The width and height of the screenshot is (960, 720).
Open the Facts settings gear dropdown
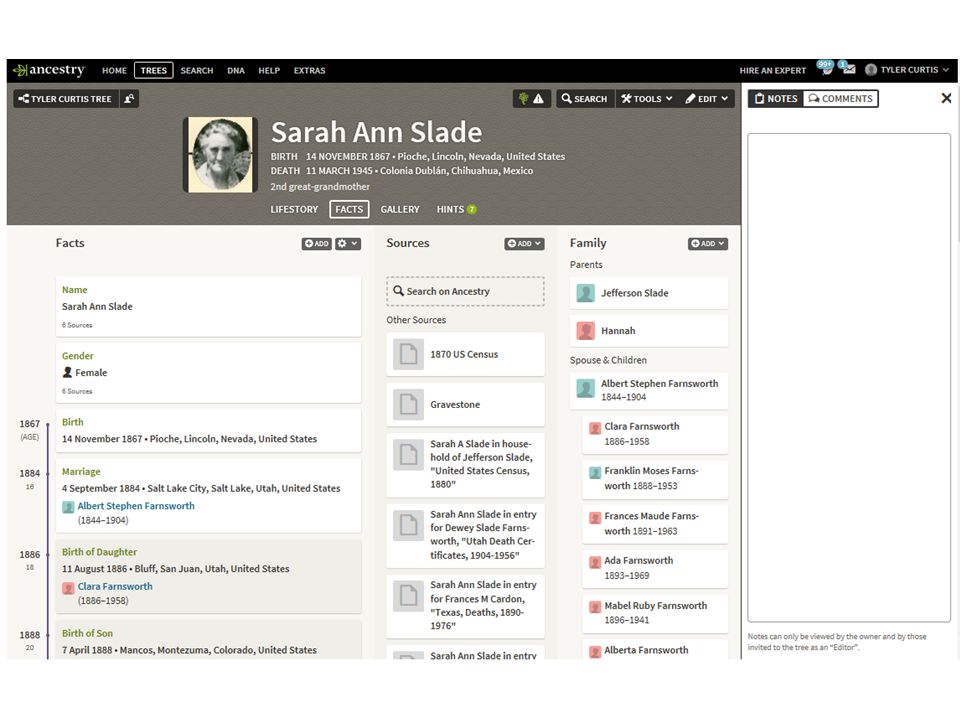tap(347, 244)
